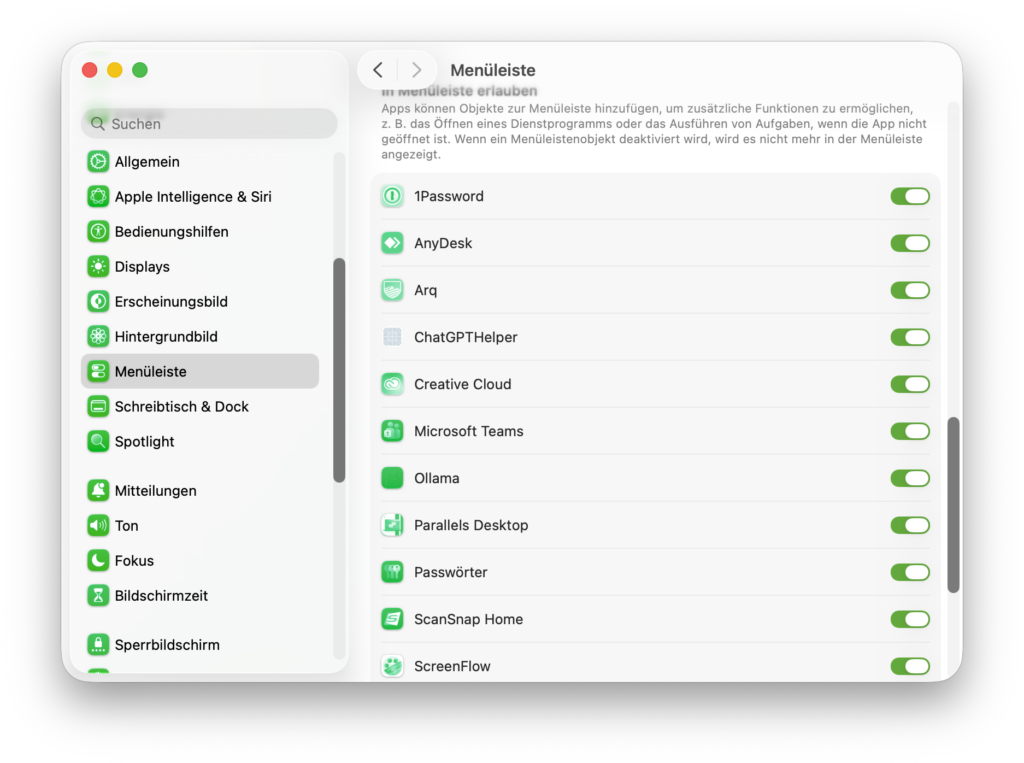Click the search magnifier in the sidebar
Viewport: 1024px width, 763px height.
click(x=97, y=123)
